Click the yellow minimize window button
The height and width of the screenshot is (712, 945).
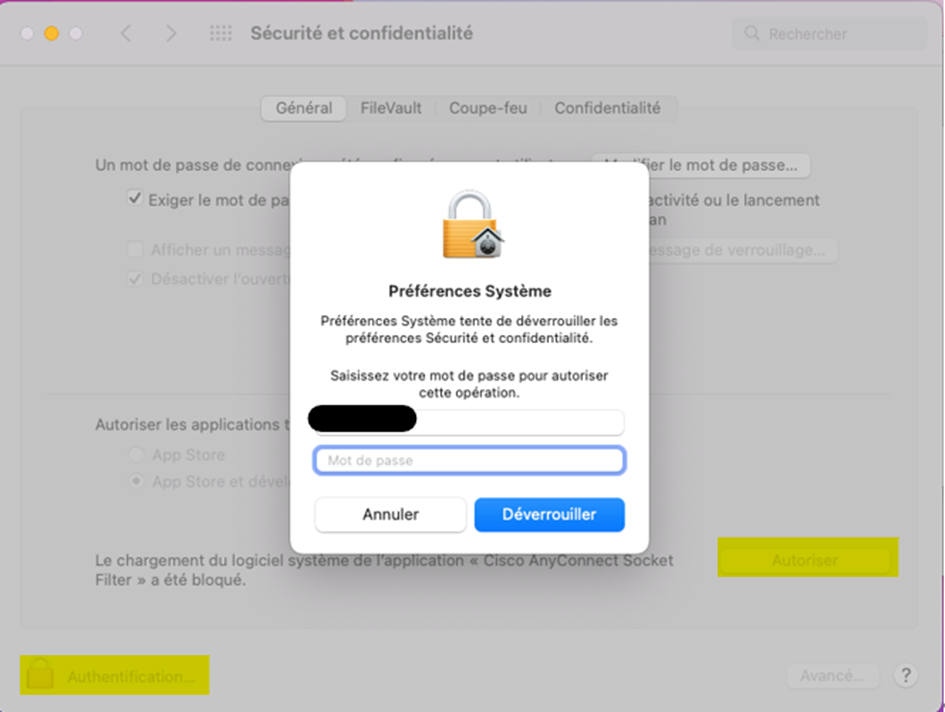coord(52,33)
